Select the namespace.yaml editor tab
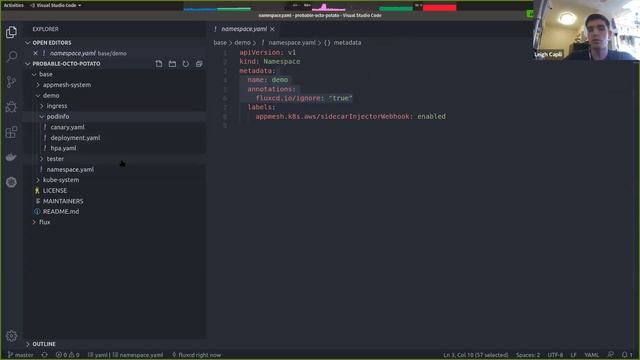640x360 pixels. pyautogui.click(x=244, y=29)
